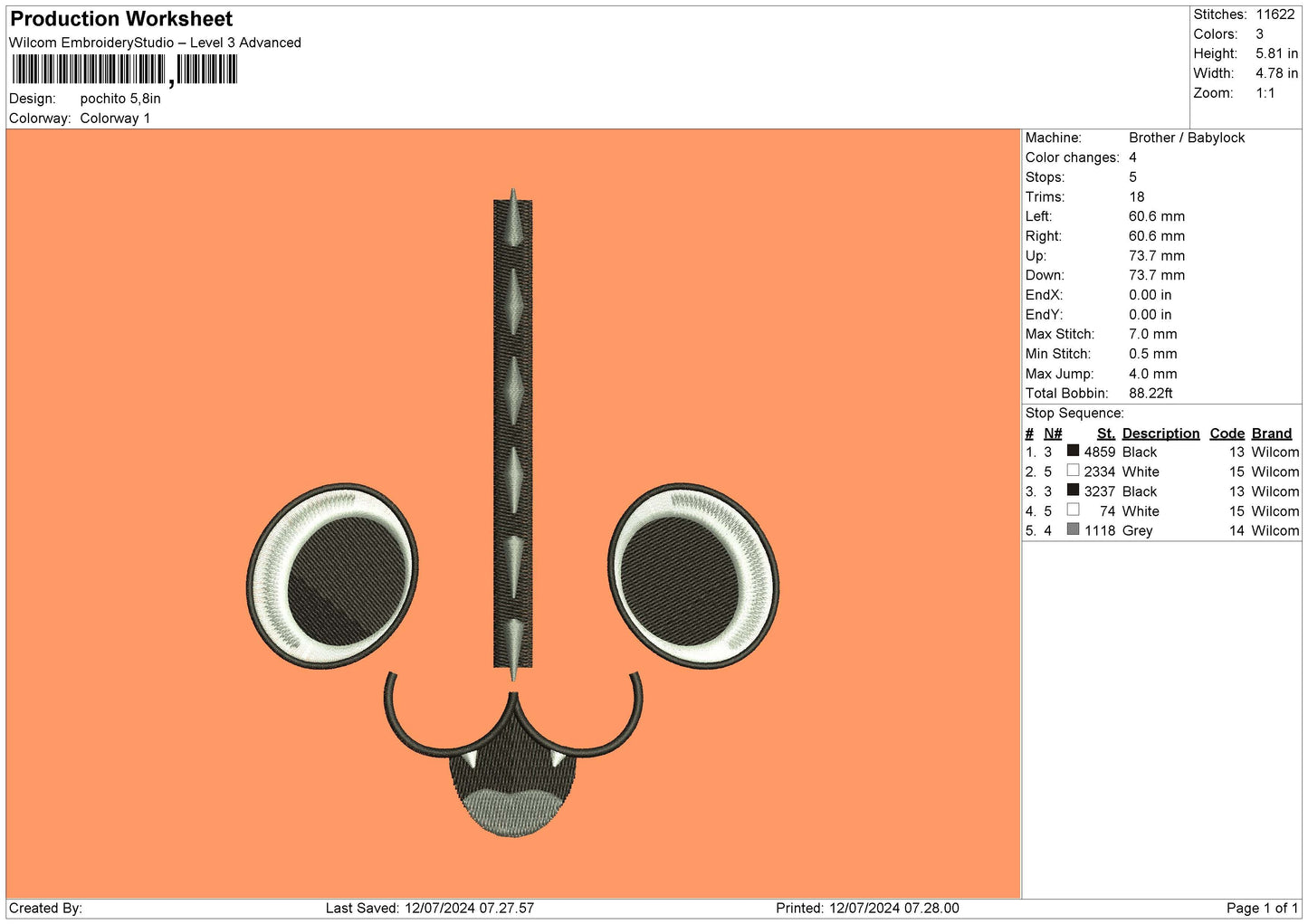Click the Max Jump value '4.0 mm'
The width and height of the screenshot is (1308, 924).
tap(1152, 374)
